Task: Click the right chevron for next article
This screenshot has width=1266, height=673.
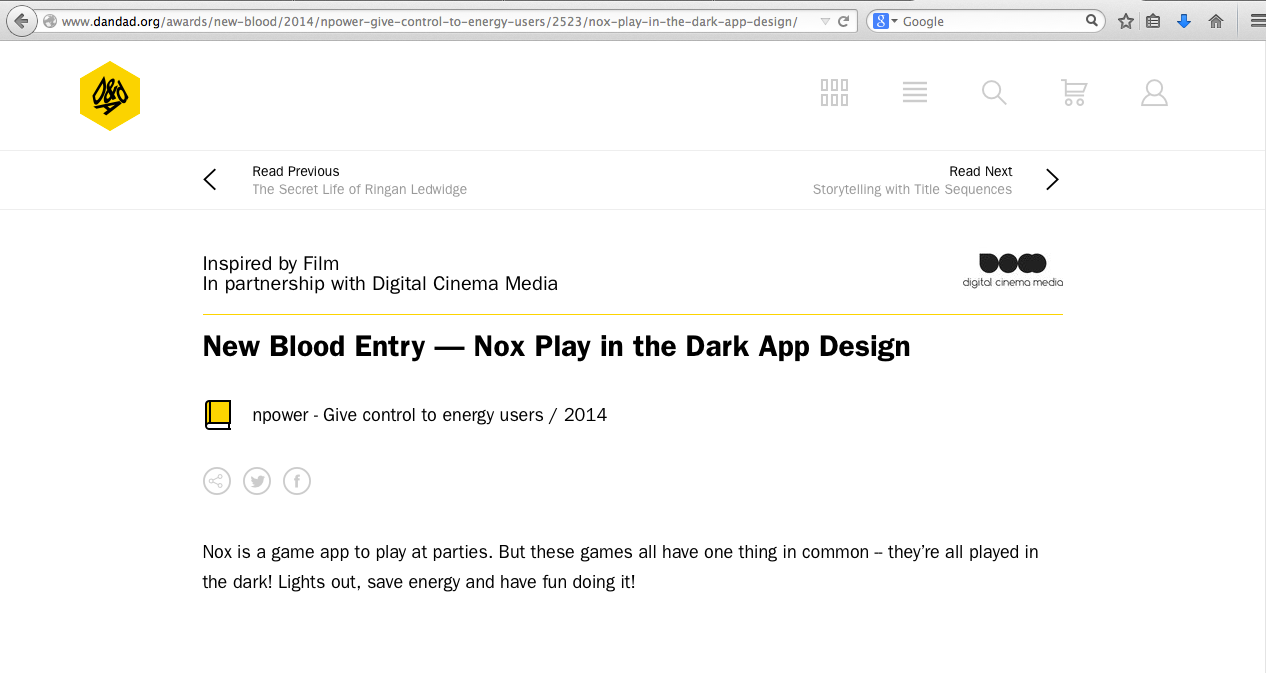Action: 1052,180
